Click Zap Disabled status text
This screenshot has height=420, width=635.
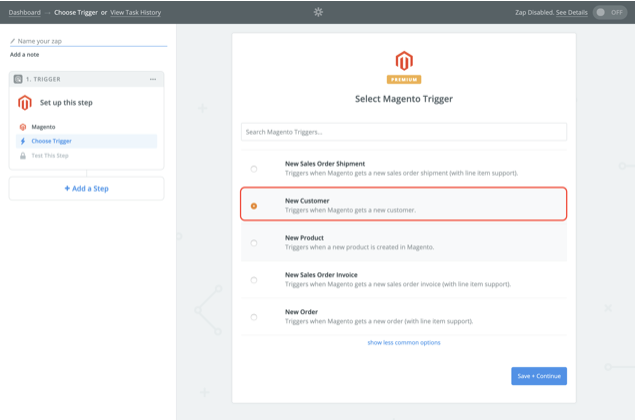[x=534, y=13]
